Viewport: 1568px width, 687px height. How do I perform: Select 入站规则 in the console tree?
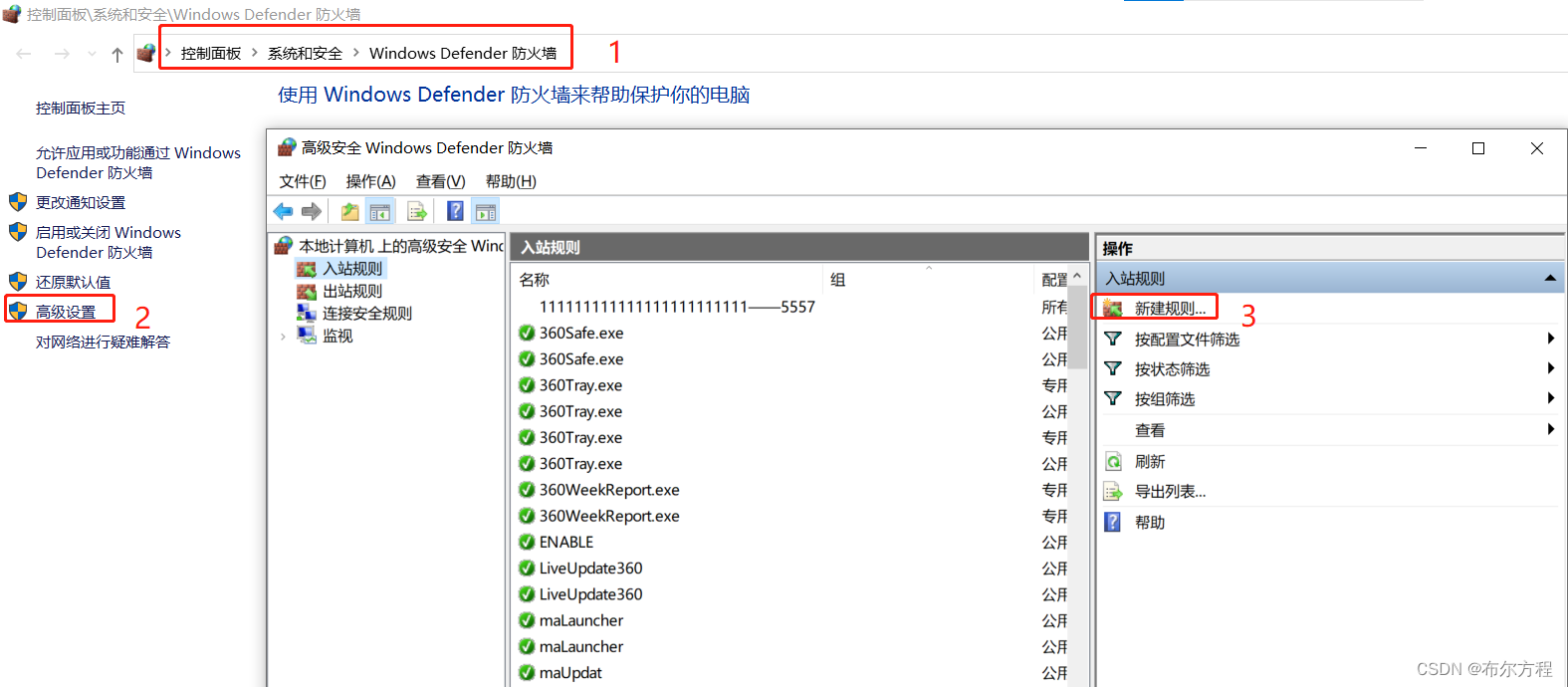click(352, 269)
